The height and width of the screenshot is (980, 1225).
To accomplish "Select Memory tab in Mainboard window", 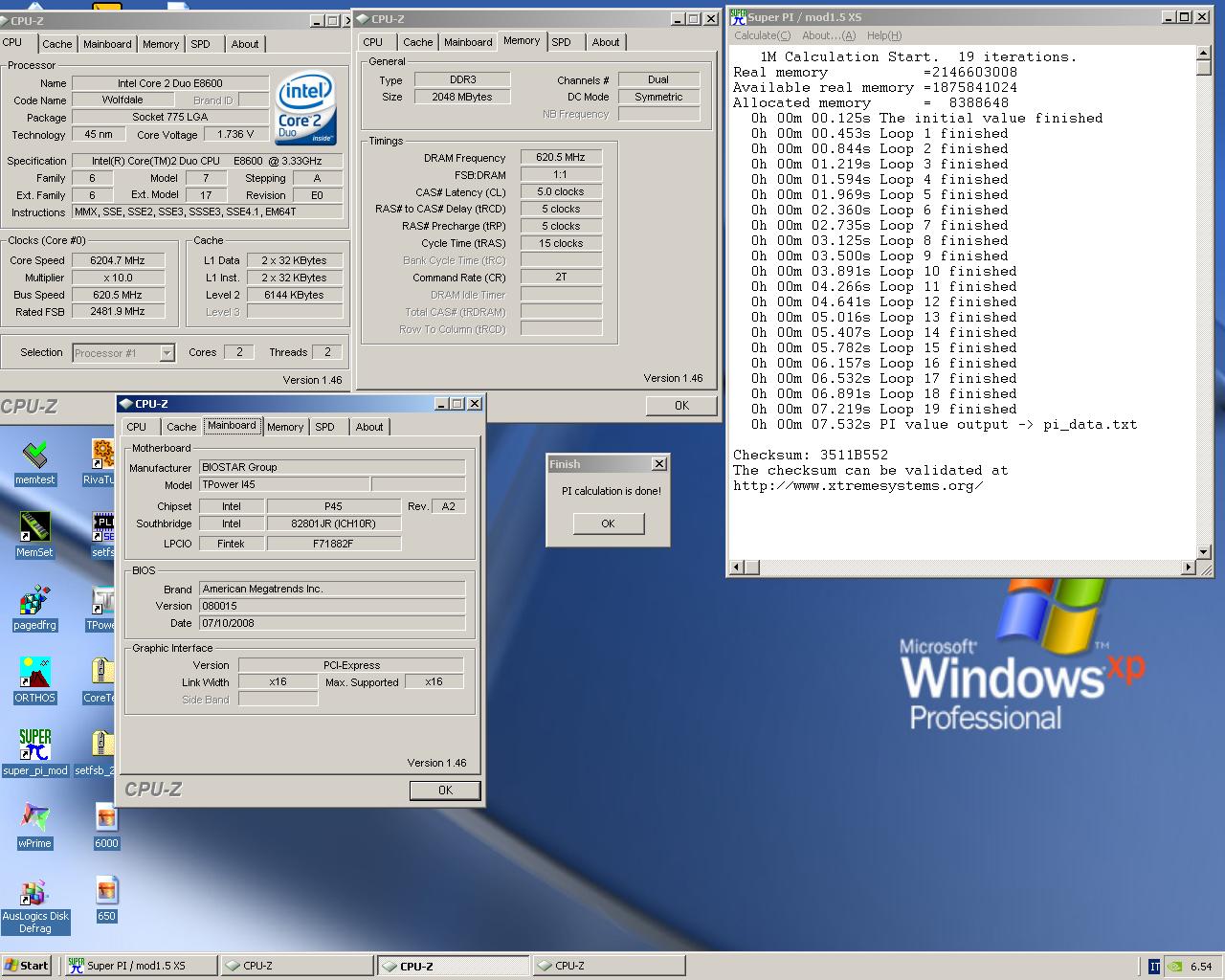I will coord(285,427).
